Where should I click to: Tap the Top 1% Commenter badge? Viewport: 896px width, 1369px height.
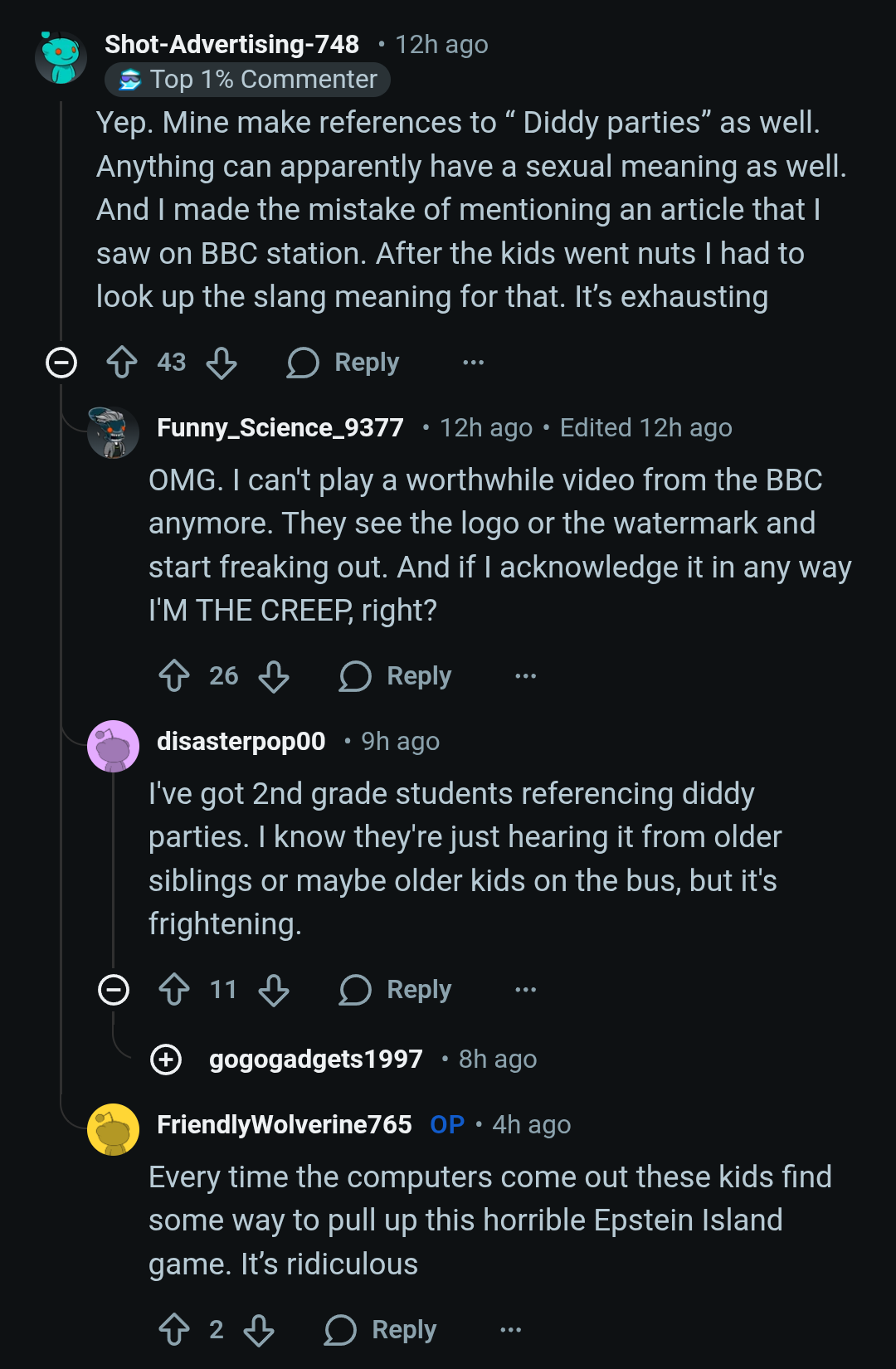click(x=247, y=80)
